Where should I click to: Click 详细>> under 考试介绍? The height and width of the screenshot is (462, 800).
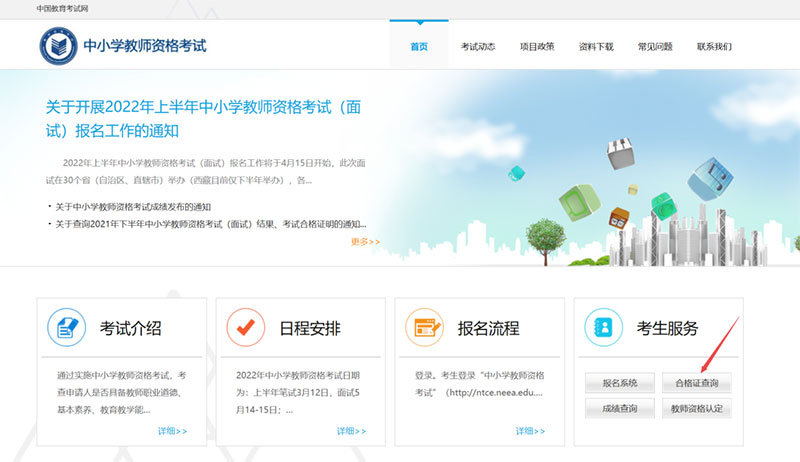pyautogui.click(x=172, y=431)
